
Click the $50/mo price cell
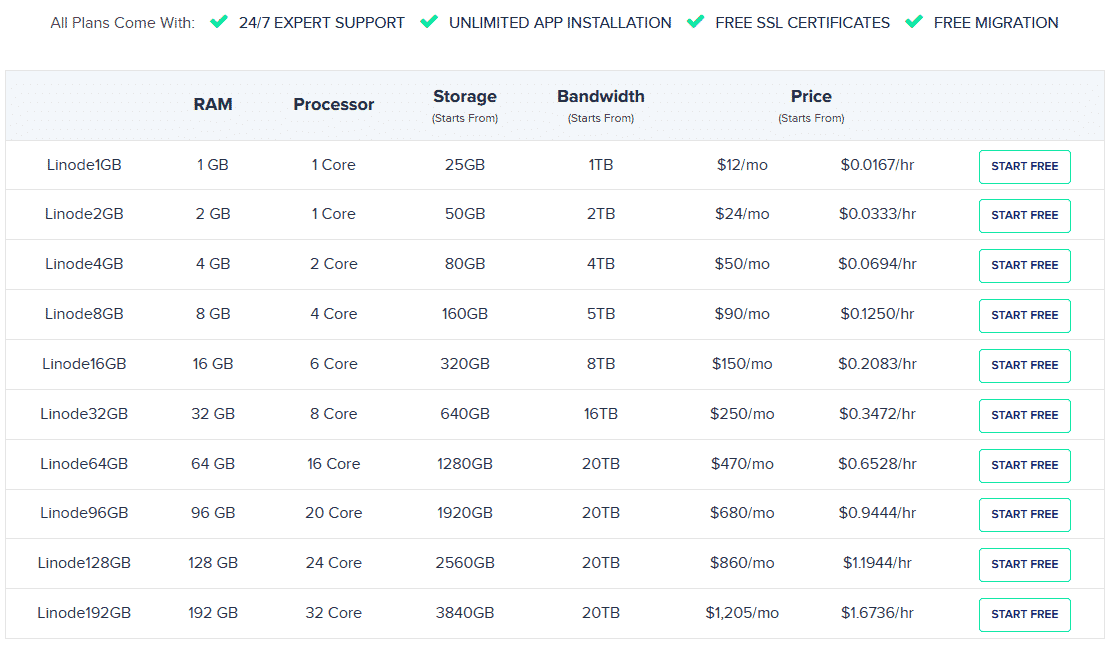click(742, 264)
